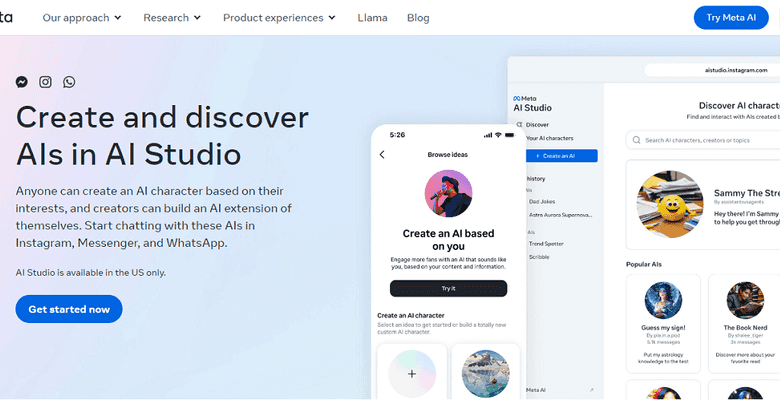780x400 pixels.
Task: Open the Scribble item in sidebar
Action: pos(539,257)
